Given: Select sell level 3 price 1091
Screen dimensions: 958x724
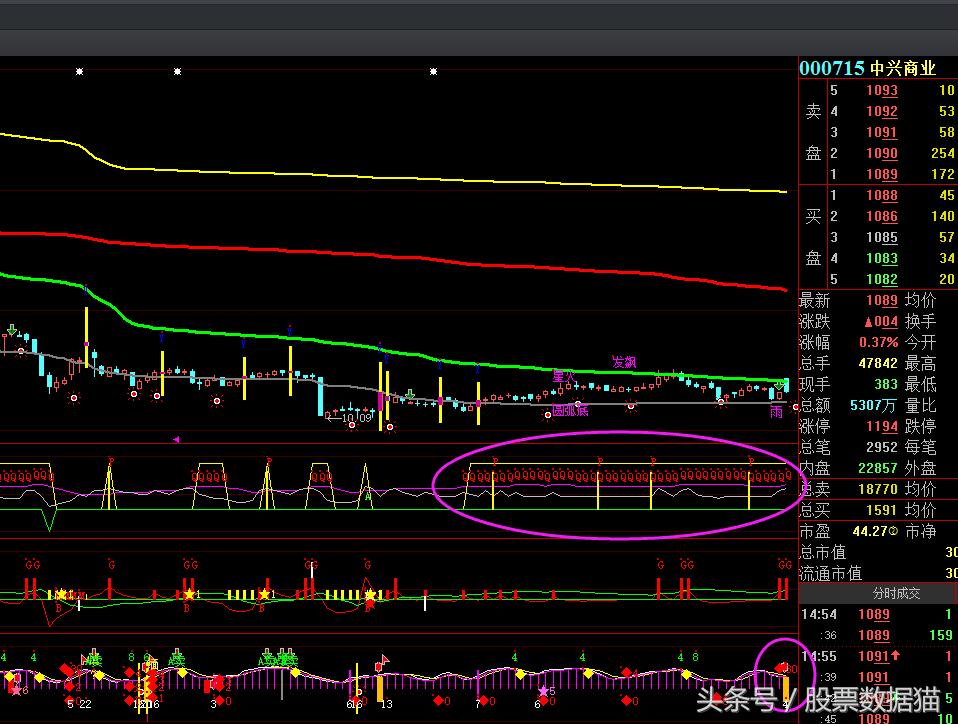Looking at the screenshot, I should pos(882,132).
